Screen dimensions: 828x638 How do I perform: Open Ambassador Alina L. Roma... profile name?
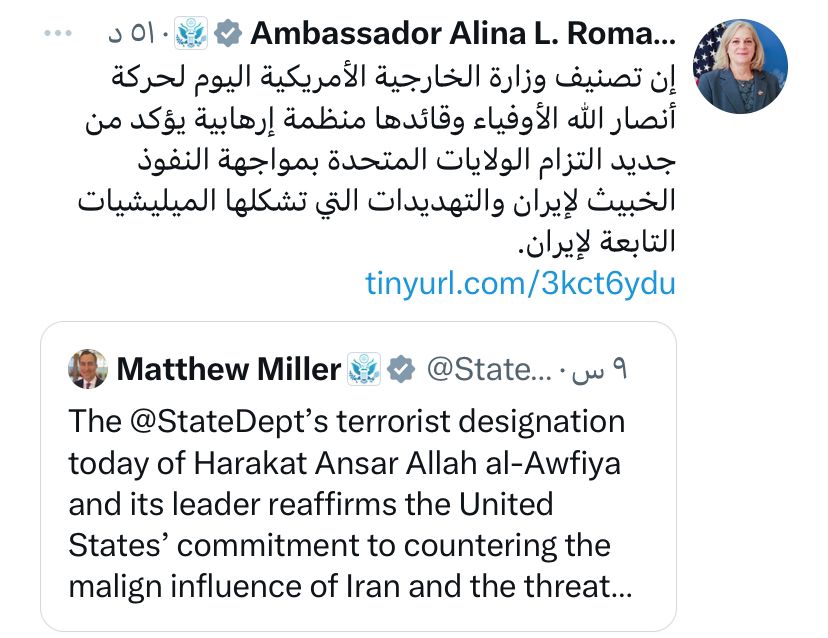(x=463, y=34)
